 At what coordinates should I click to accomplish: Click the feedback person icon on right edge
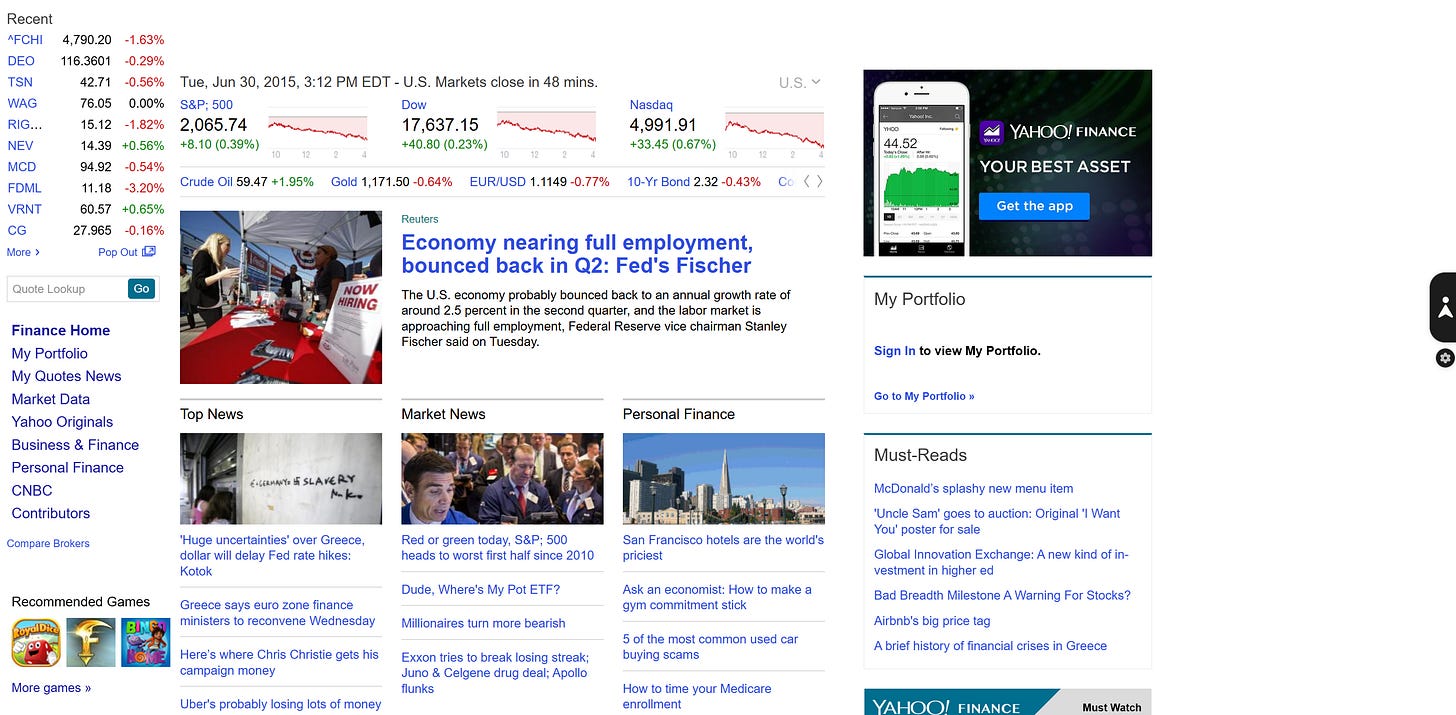pyautogui.click(x=1445, y=305)
